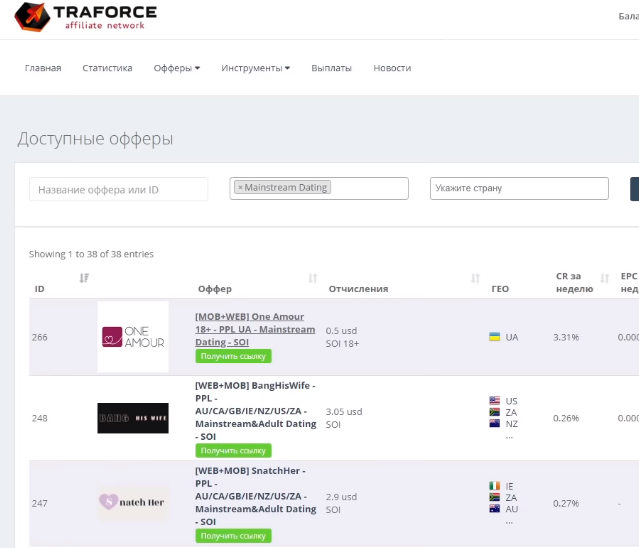Viewport: 639px width, 548px height.
Task: Click the South Africa flag in BangHisWife row
Action: coord(494,412)
